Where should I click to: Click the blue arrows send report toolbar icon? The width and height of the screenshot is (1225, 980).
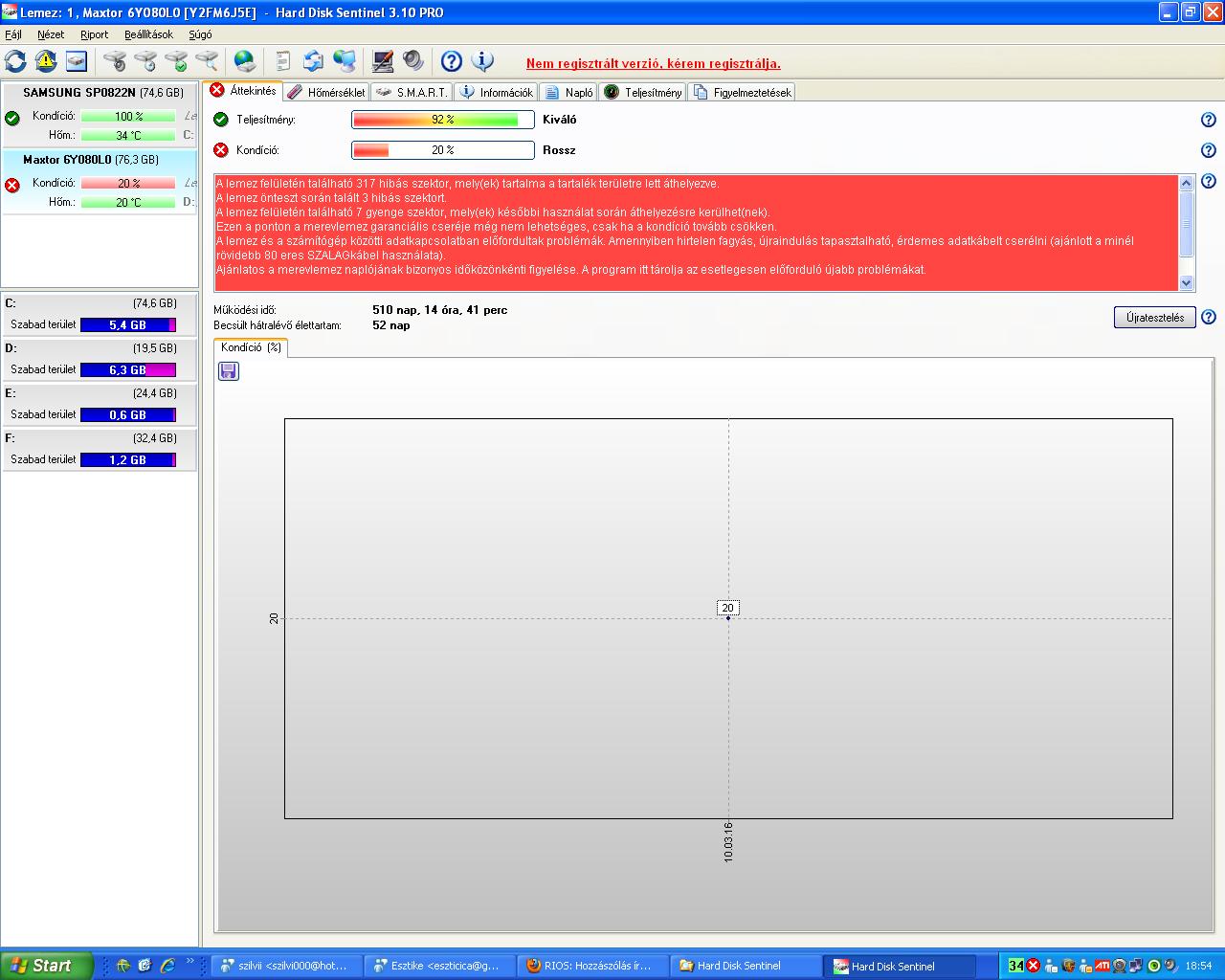pos(314,61)
